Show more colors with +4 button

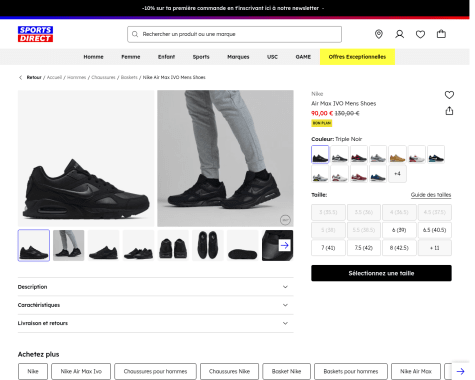(397, 174)
